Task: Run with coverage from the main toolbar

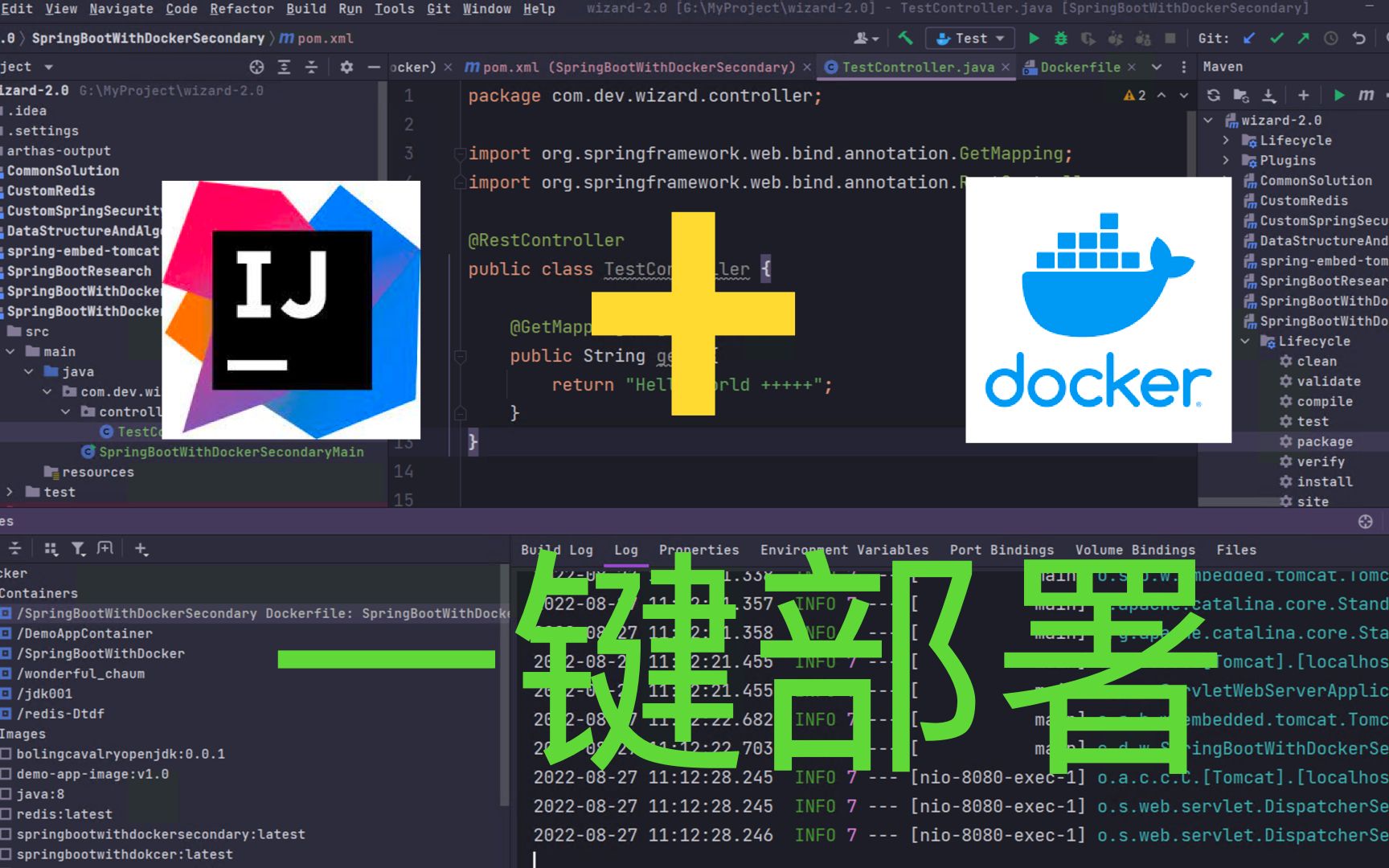Action: tap(1088, 38)
